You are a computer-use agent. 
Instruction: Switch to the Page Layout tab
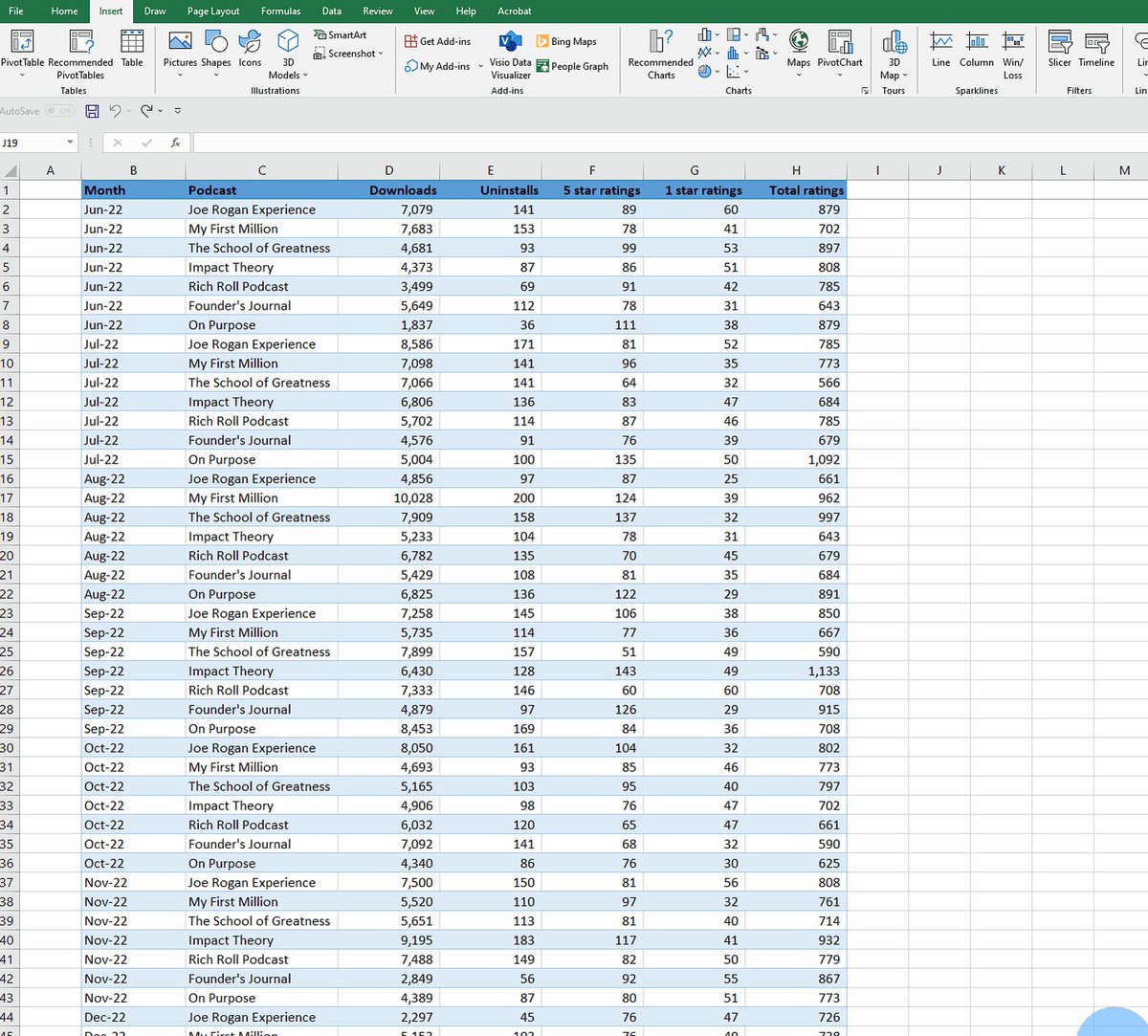213,11
